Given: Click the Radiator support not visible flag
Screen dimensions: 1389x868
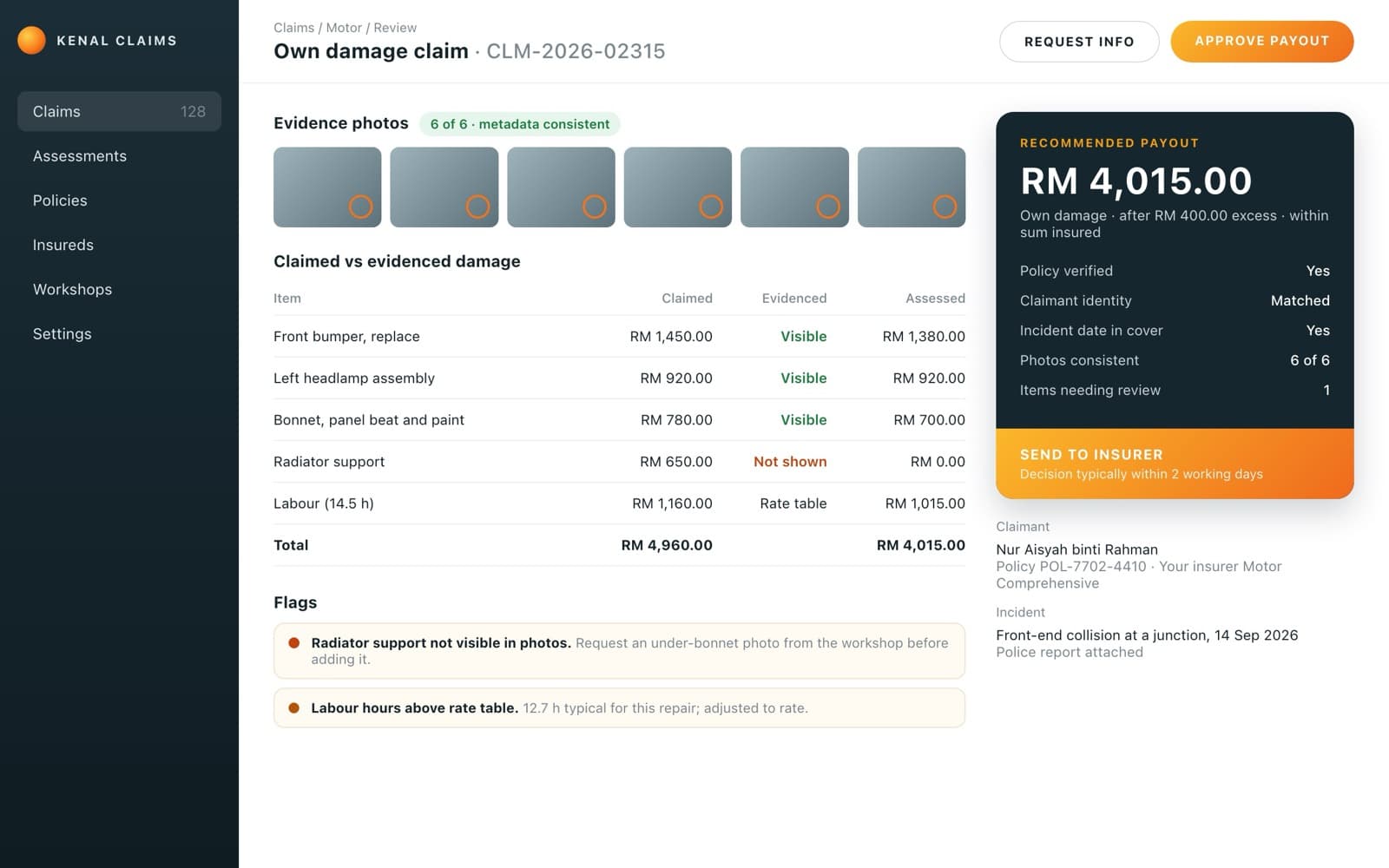Looking at the screenshot, I should 619,651.
